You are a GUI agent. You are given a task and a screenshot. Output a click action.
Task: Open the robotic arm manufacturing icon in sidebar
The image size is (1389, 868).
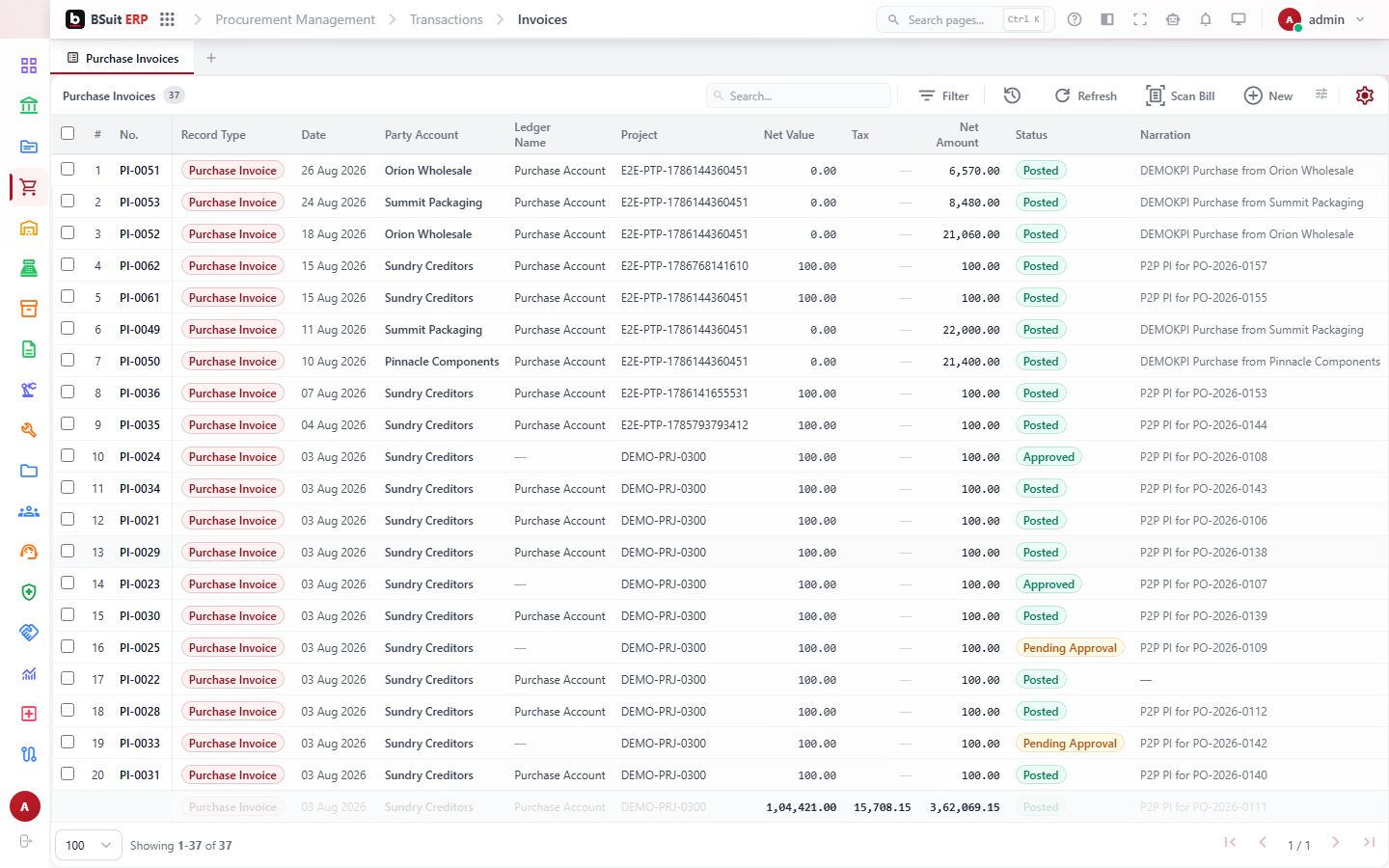click(29, 390)
